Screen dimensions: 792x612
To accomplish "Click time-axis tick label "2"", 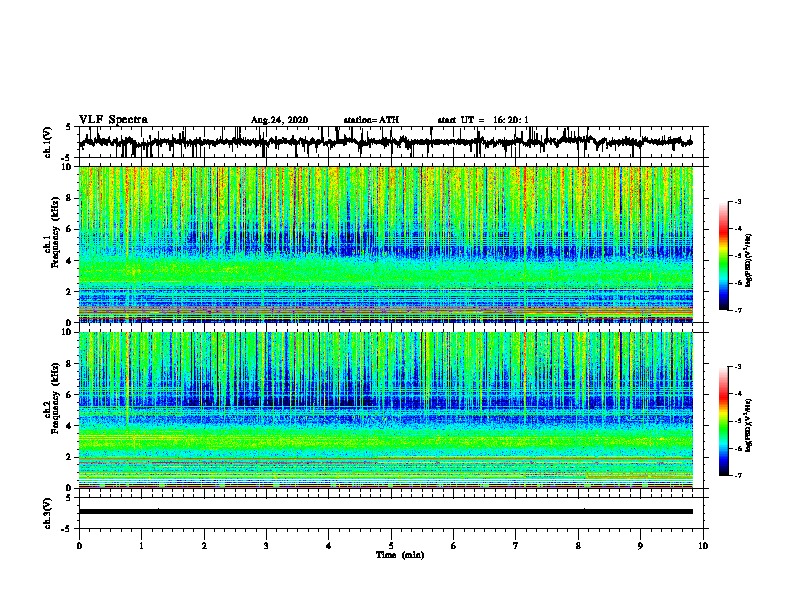I will [x=204, y=546].
